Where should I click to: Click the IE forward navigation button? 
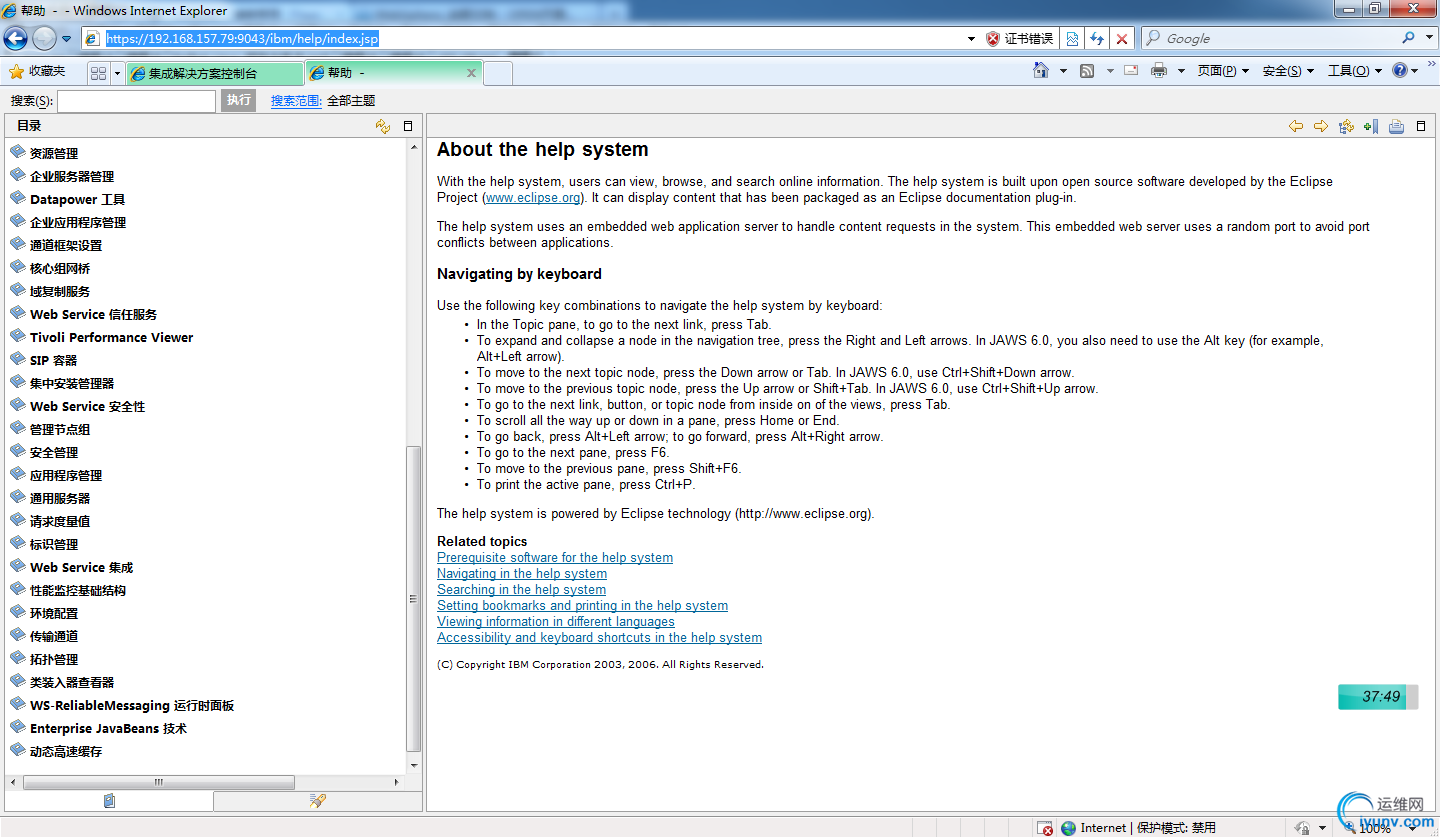pyautogui.click(x=44, y=38)
